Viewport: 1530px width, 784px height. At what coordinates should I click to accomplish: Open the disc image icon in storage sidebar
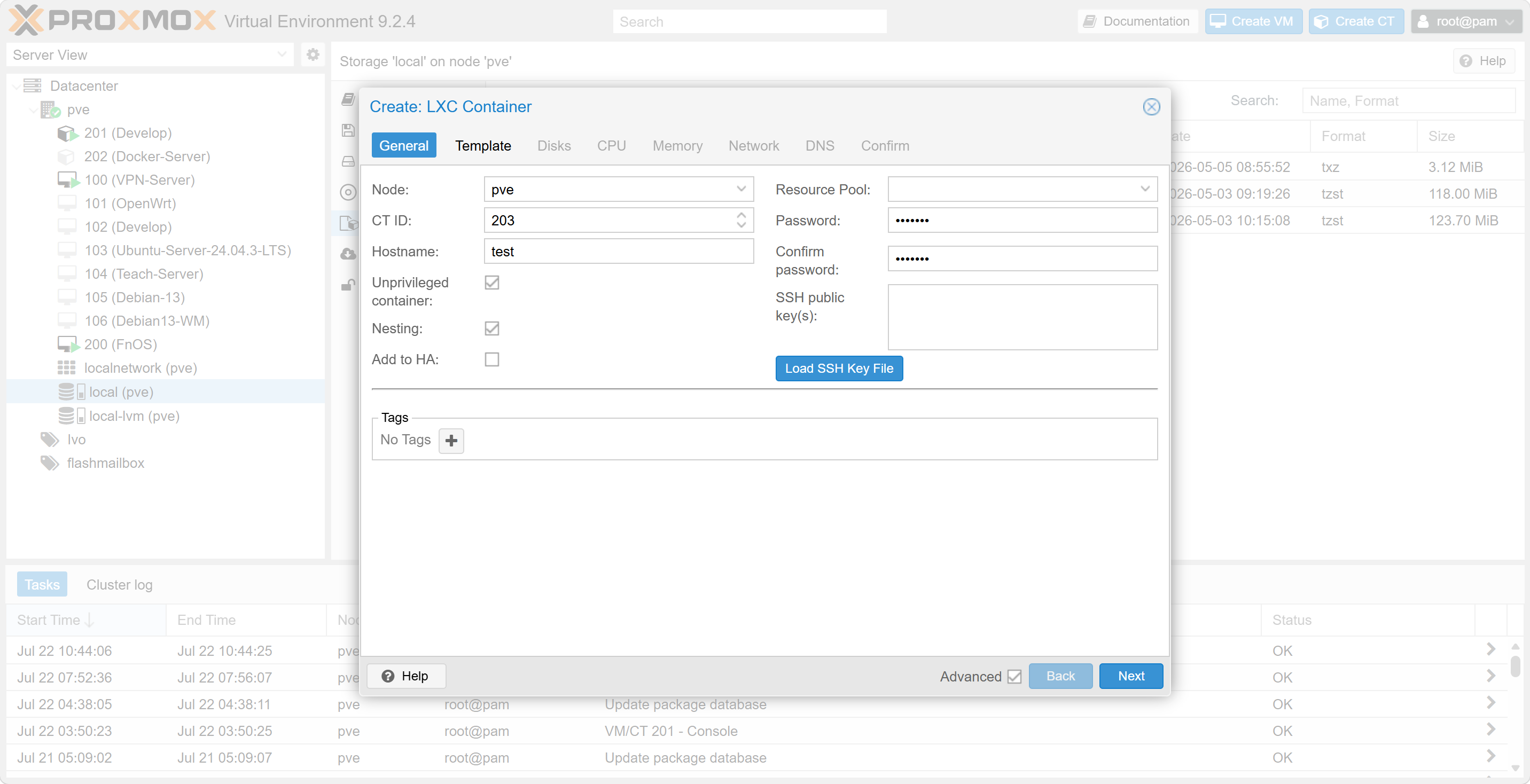[348, 192]
